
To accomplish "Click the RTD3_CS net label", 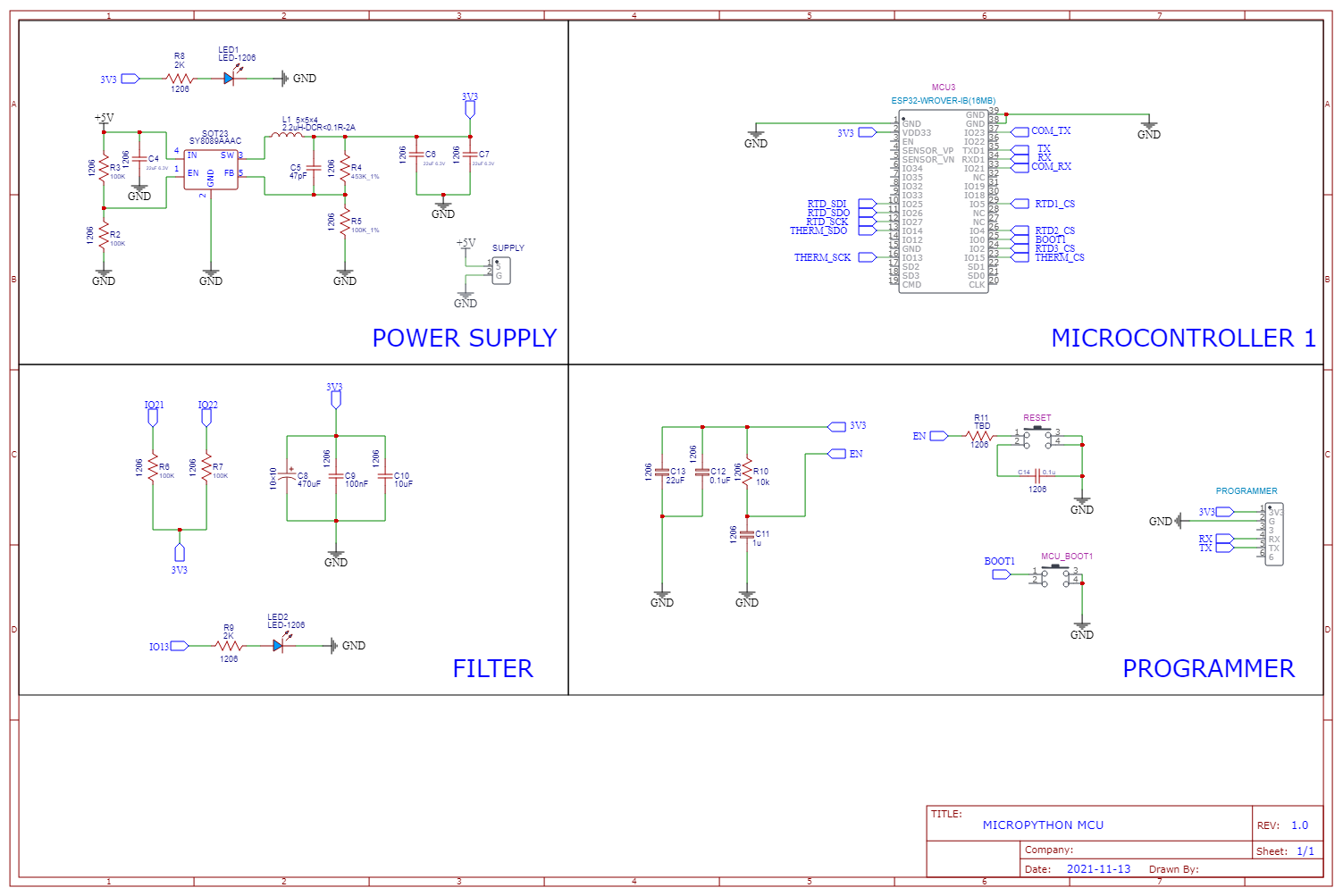I will [x=1054, y=248].
